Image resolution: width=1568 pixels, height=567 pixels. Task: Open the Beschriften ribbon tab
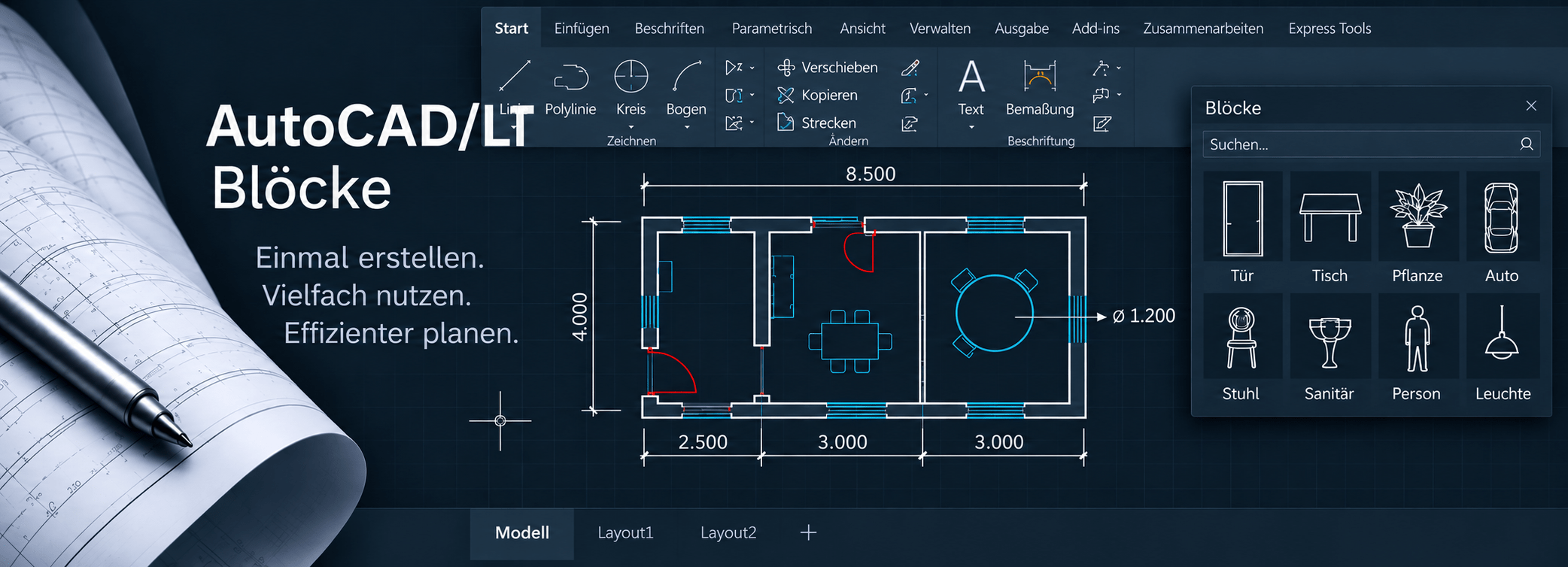coord(670,29)
